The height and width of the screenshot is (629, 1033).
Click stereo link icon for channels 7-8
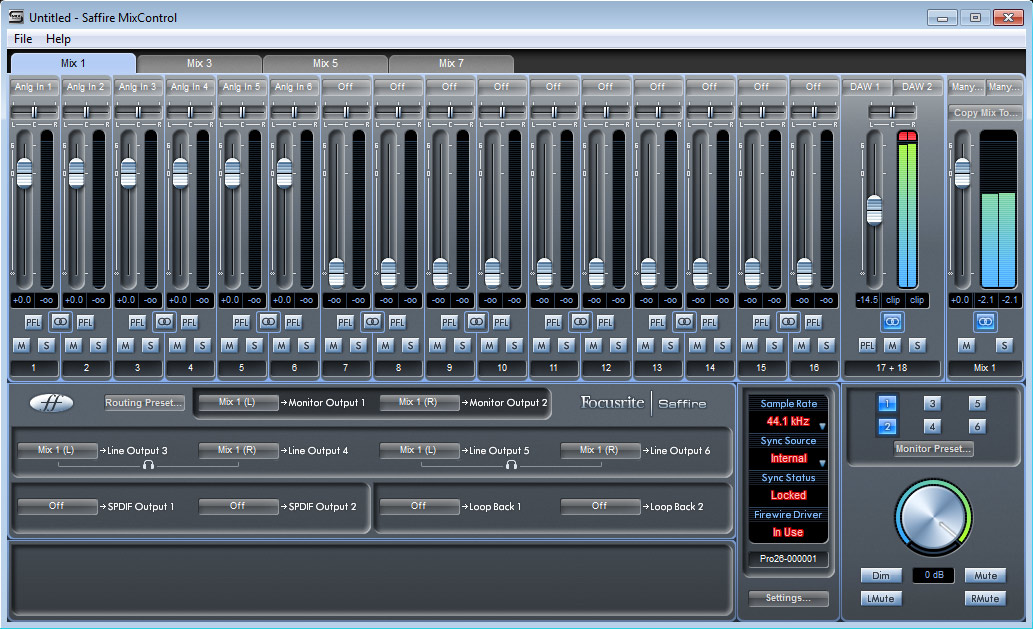coord(371,321)
